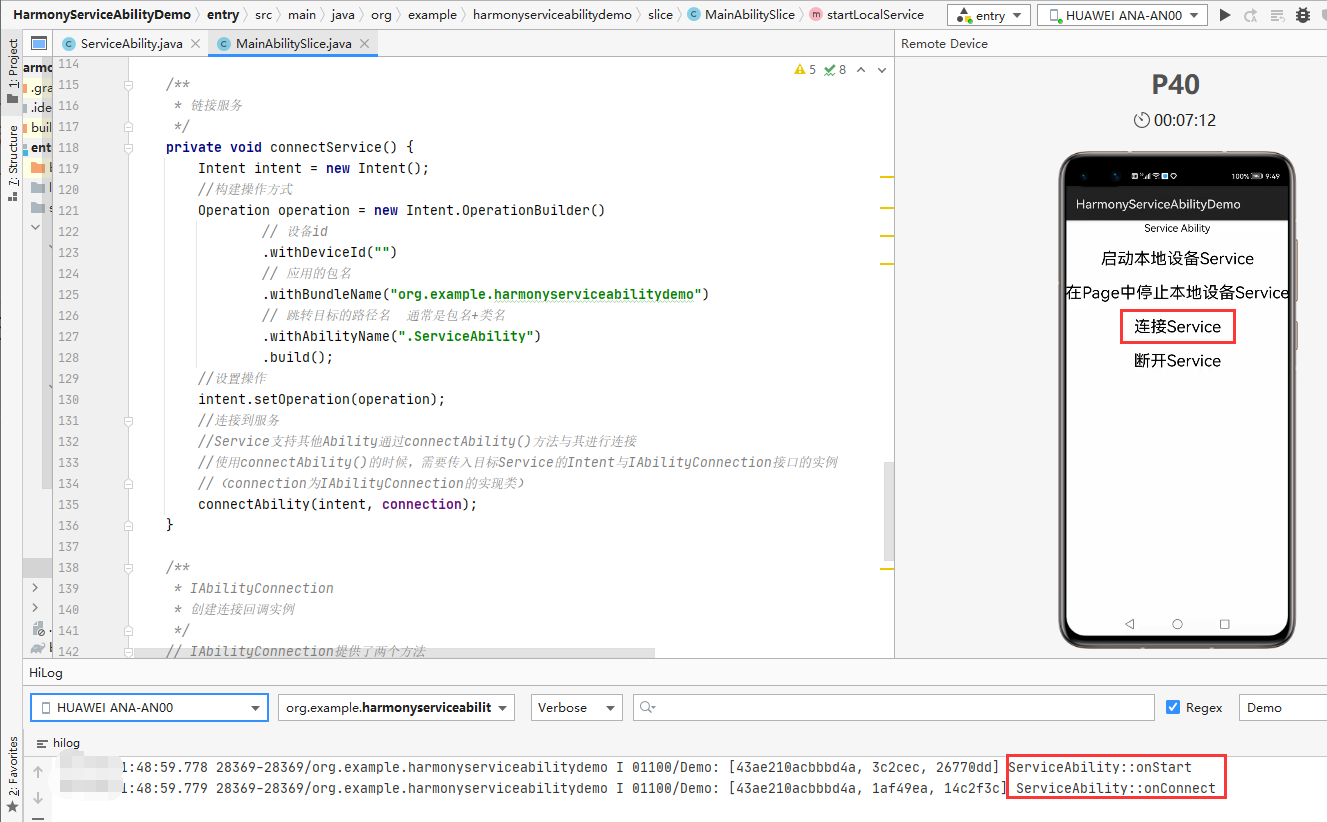Click the withAbilityName(".ServiceAbility") line
1327x822 pixels.
401,336
